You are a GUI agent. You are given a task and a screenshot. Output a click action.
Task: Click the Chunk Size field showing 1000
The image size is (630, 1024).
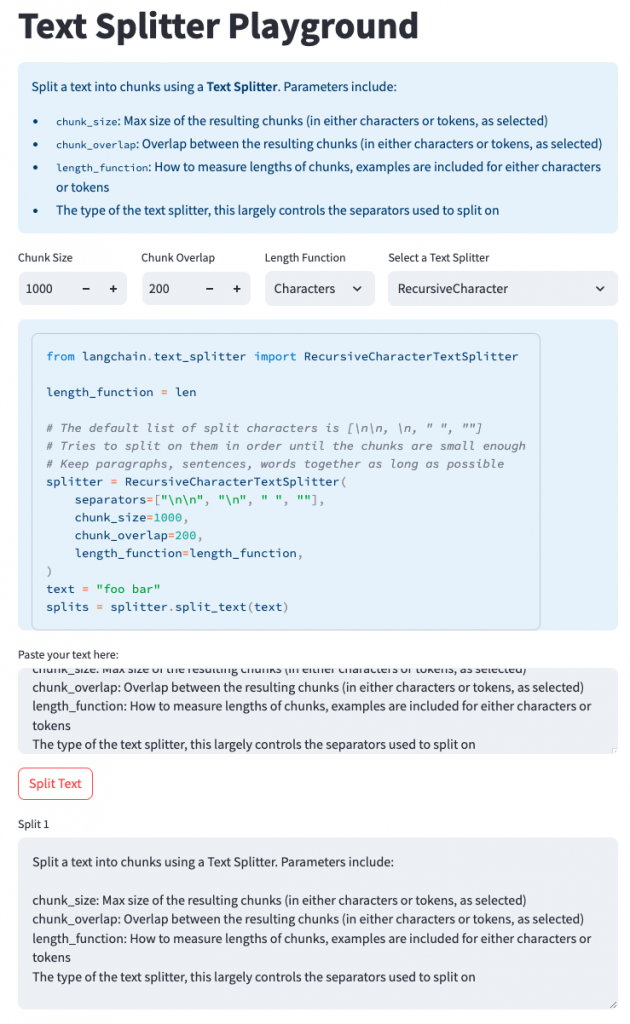(45, 289)
